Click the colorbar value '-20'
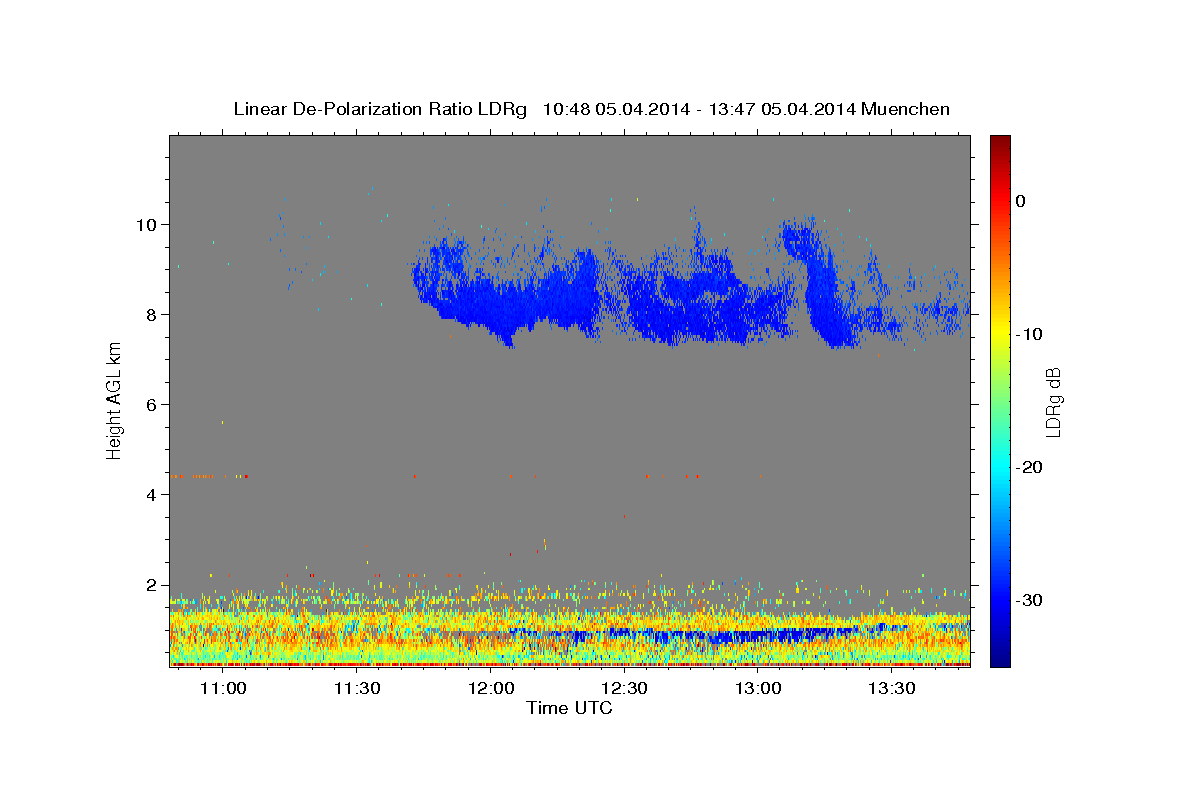The height and width of the screenshot is (800, 1200). click(1029, 467)
